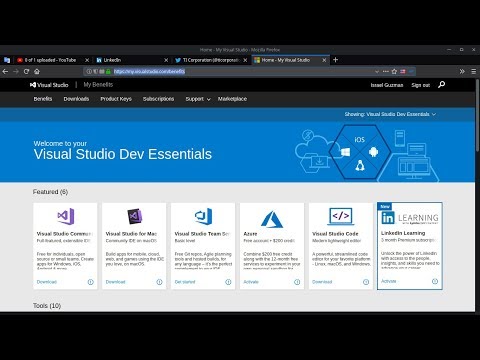The width and height of the screenshot is (480, 360).
Task: Click the Visual Studio Code logo
Action: click(x=341, y=216)
